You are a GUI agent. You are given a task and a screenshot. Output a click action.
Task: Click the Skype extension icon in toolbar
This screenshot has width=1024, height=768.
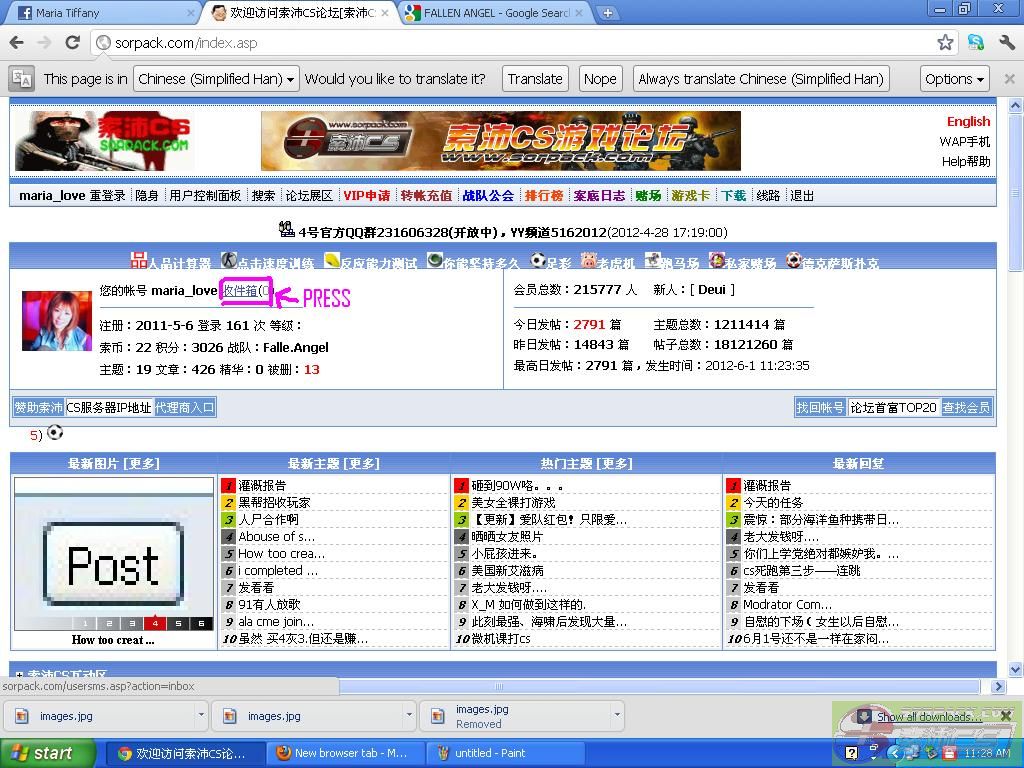tap(975, 42)
